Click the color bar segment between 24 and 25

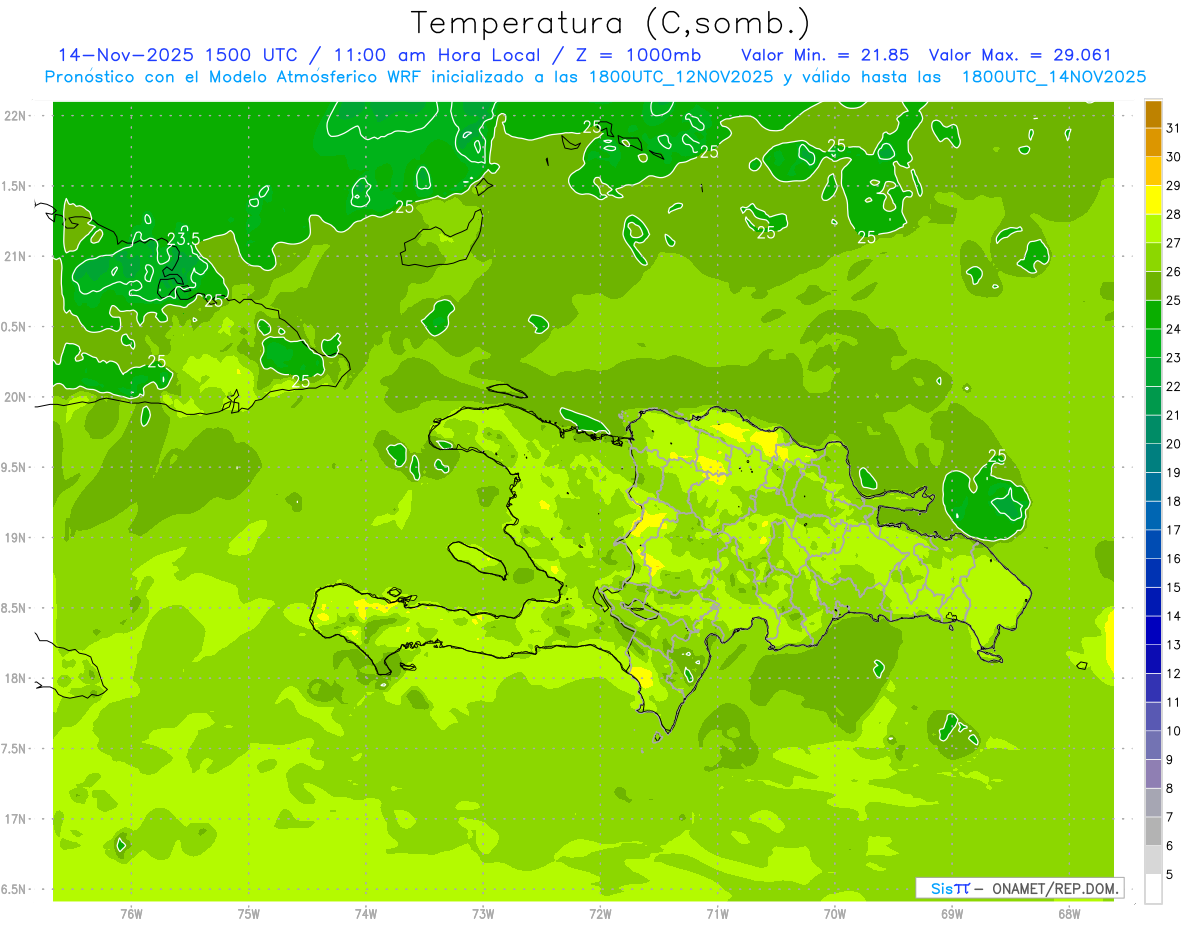click(x=1153, y=315)
